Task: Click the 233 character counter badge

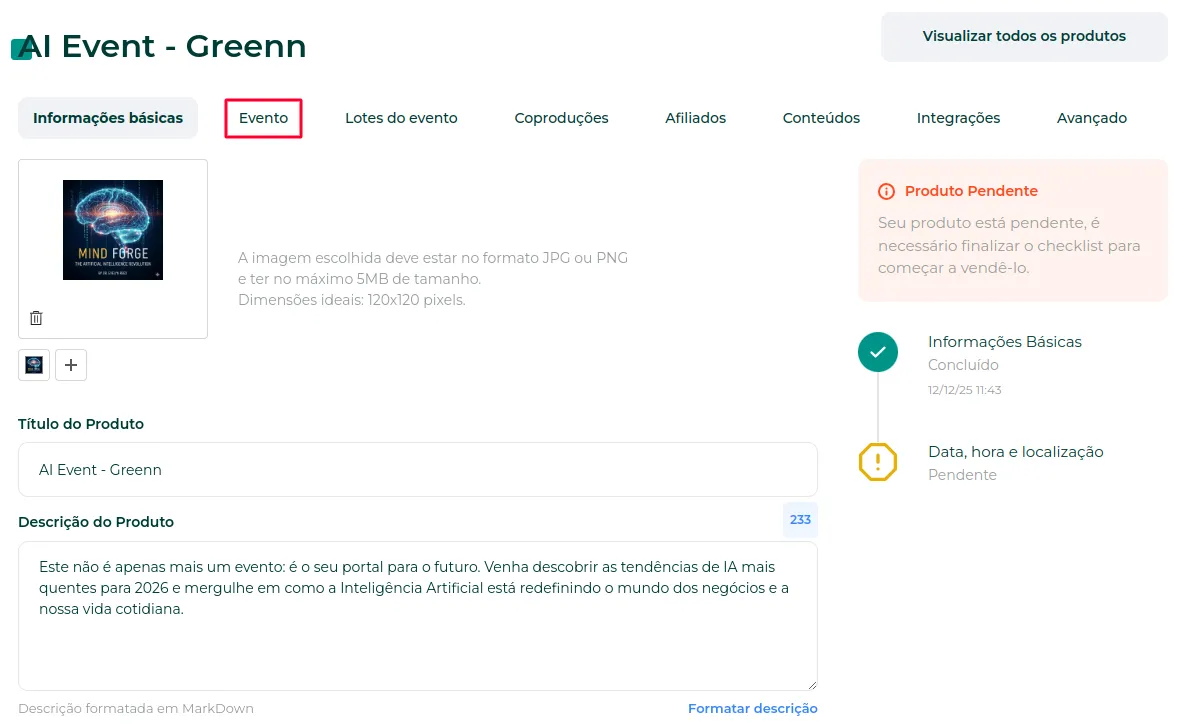Action: point(800,520)
